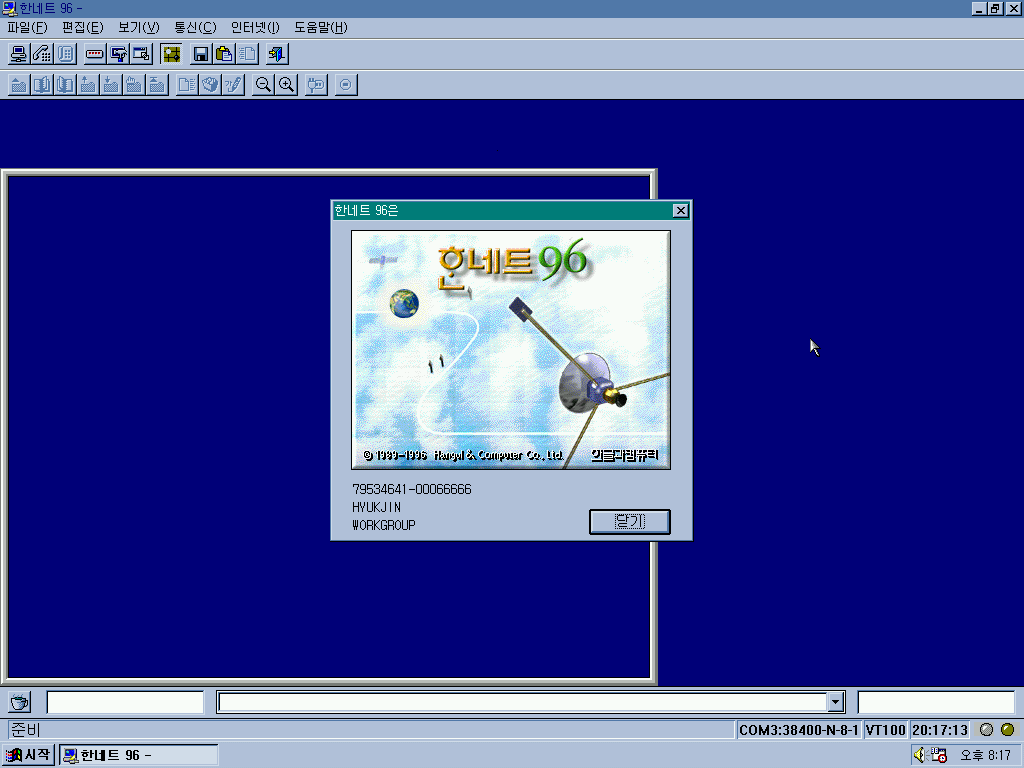Viewport: 1024px width, 768px height.
Task: Click the yellow status indicator light
Action: pyautogui.click(x=1008, y=729)
